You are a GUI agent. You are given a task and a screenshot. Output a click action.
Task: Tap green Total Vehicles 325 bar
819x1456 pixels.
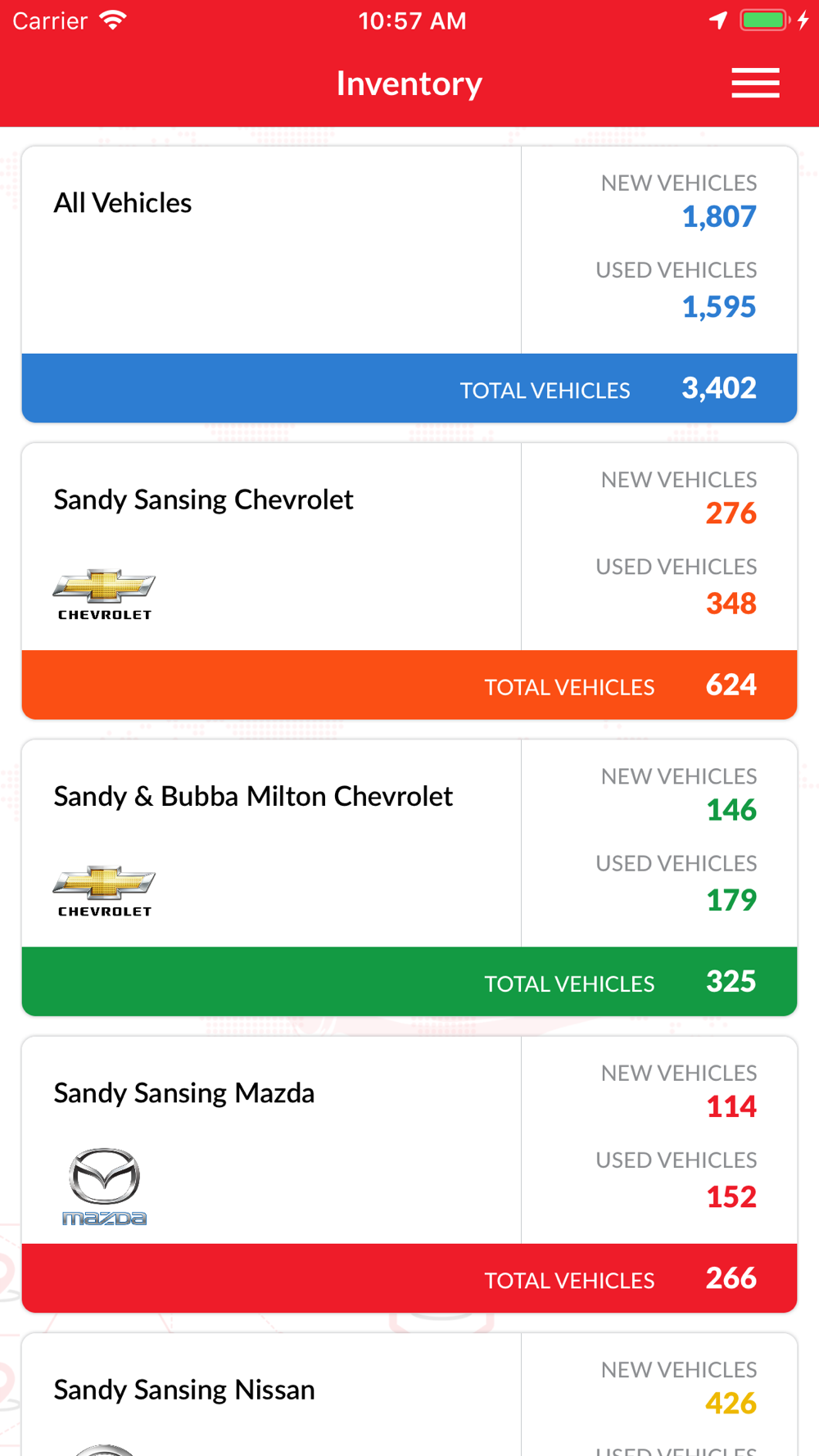tap(409, 981)
